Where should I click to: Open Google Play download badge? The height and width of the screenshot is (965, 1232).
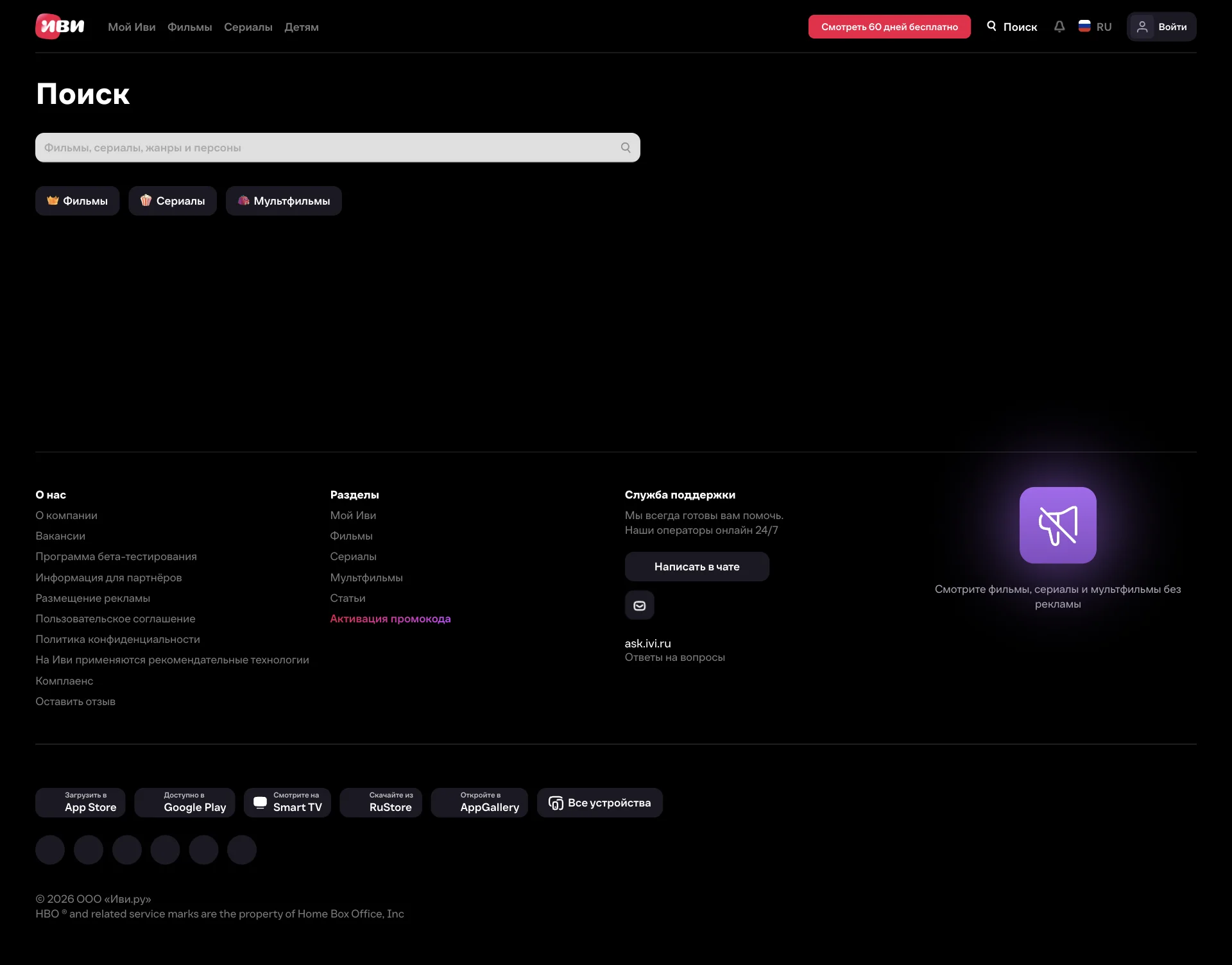[x=185, y=803]
